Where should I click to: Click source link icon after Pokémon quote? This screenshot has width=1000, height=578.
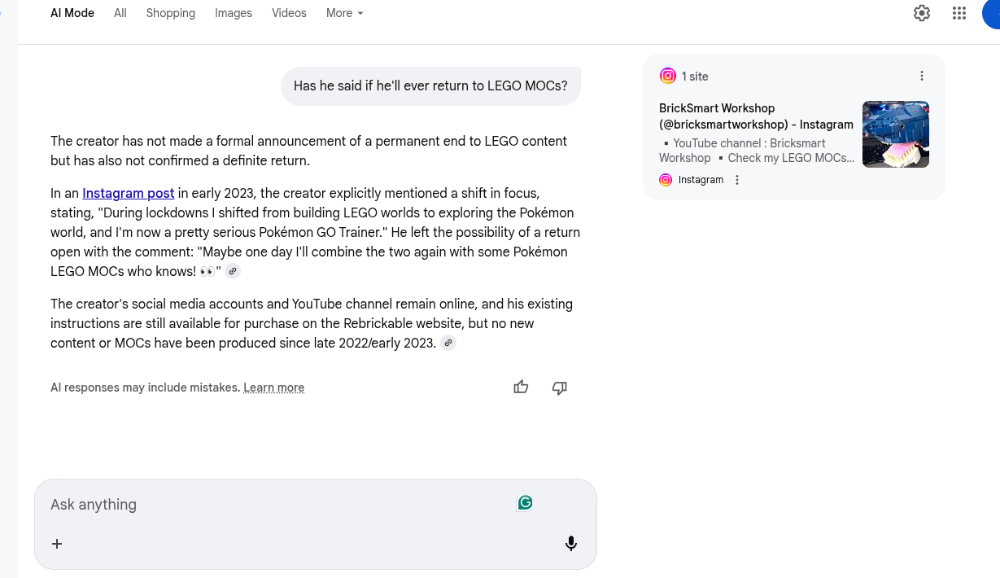(x=233, y=271)
